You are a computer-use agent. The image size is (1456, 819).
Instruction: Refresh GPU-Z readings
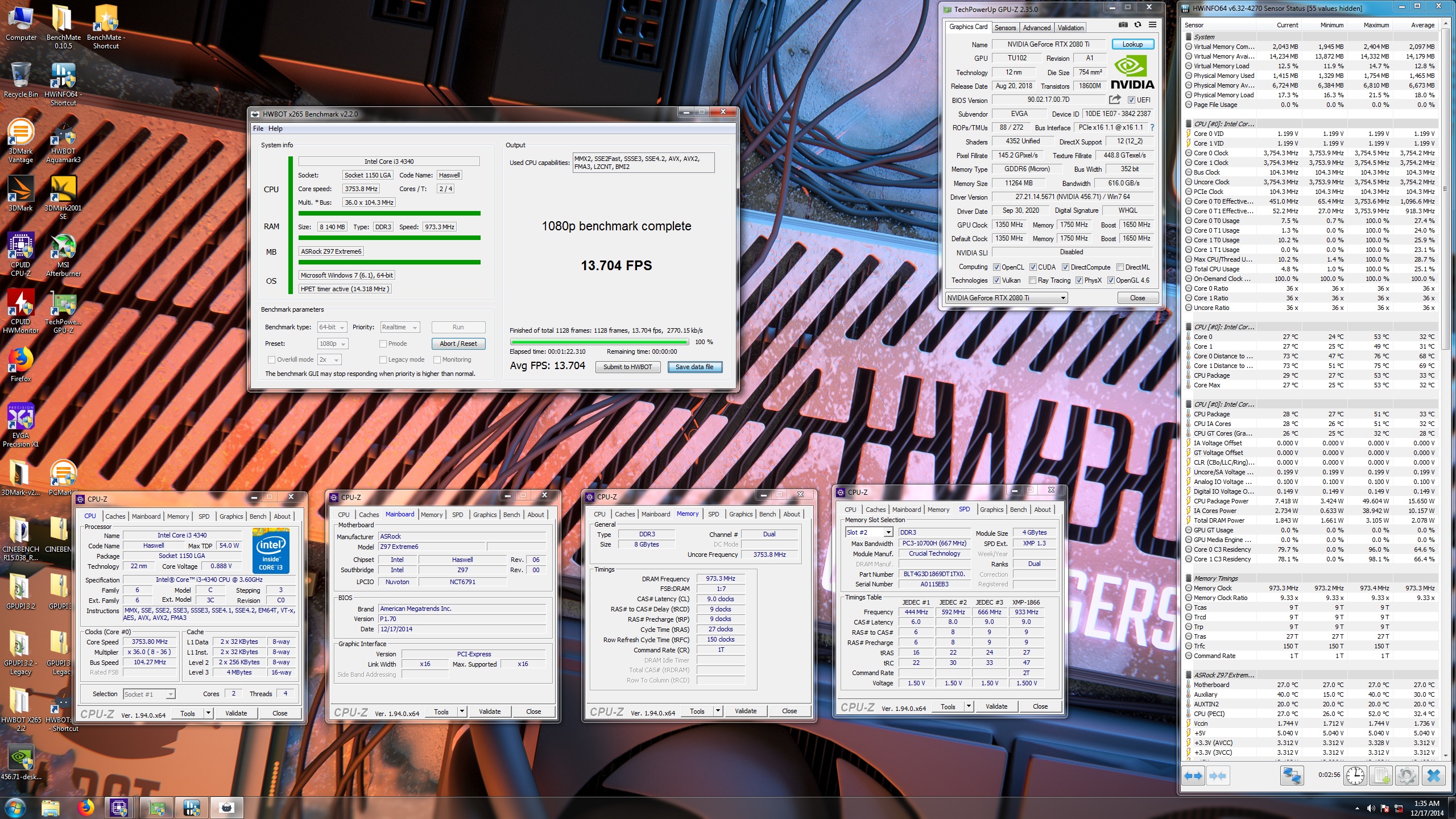coord(1137,25)
